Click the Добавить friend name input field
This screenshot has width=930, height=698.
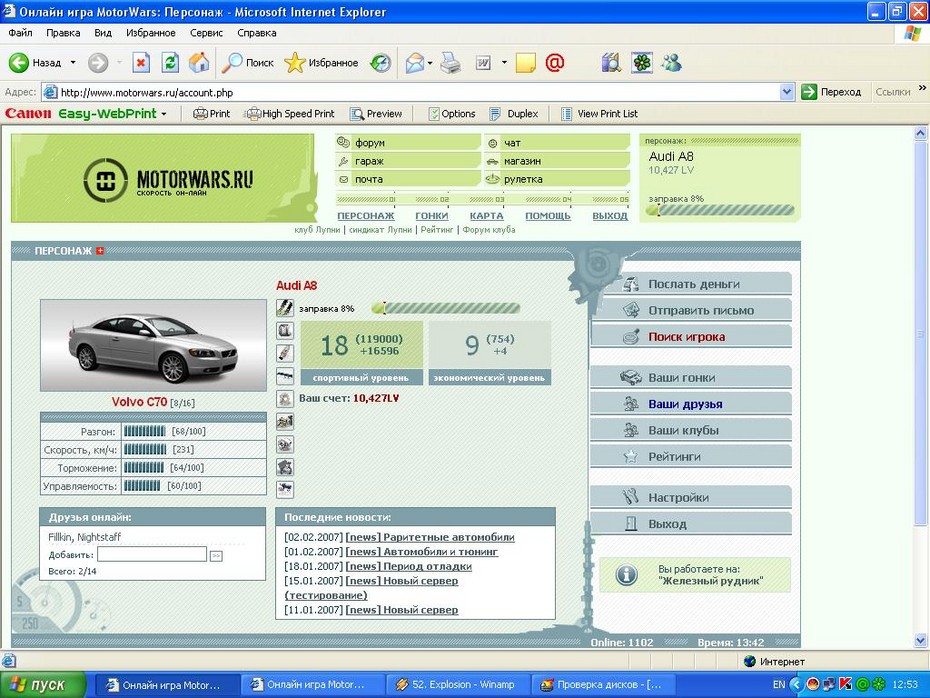coord(152,554)
